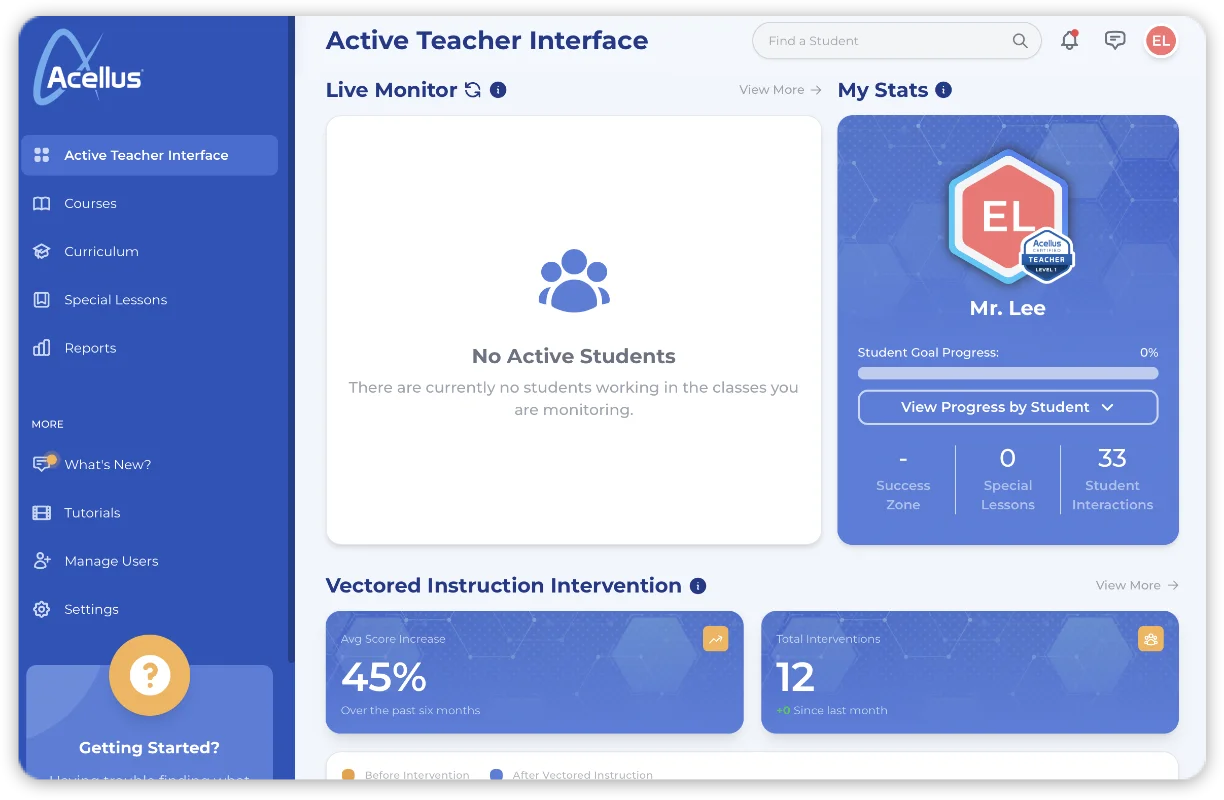Open the Courses menu item

[x=149, y=203]
